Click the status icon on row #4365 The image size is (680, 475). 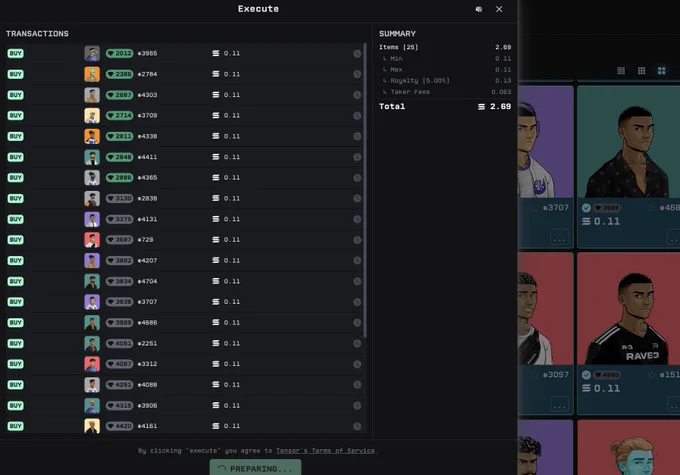(357, 177)
